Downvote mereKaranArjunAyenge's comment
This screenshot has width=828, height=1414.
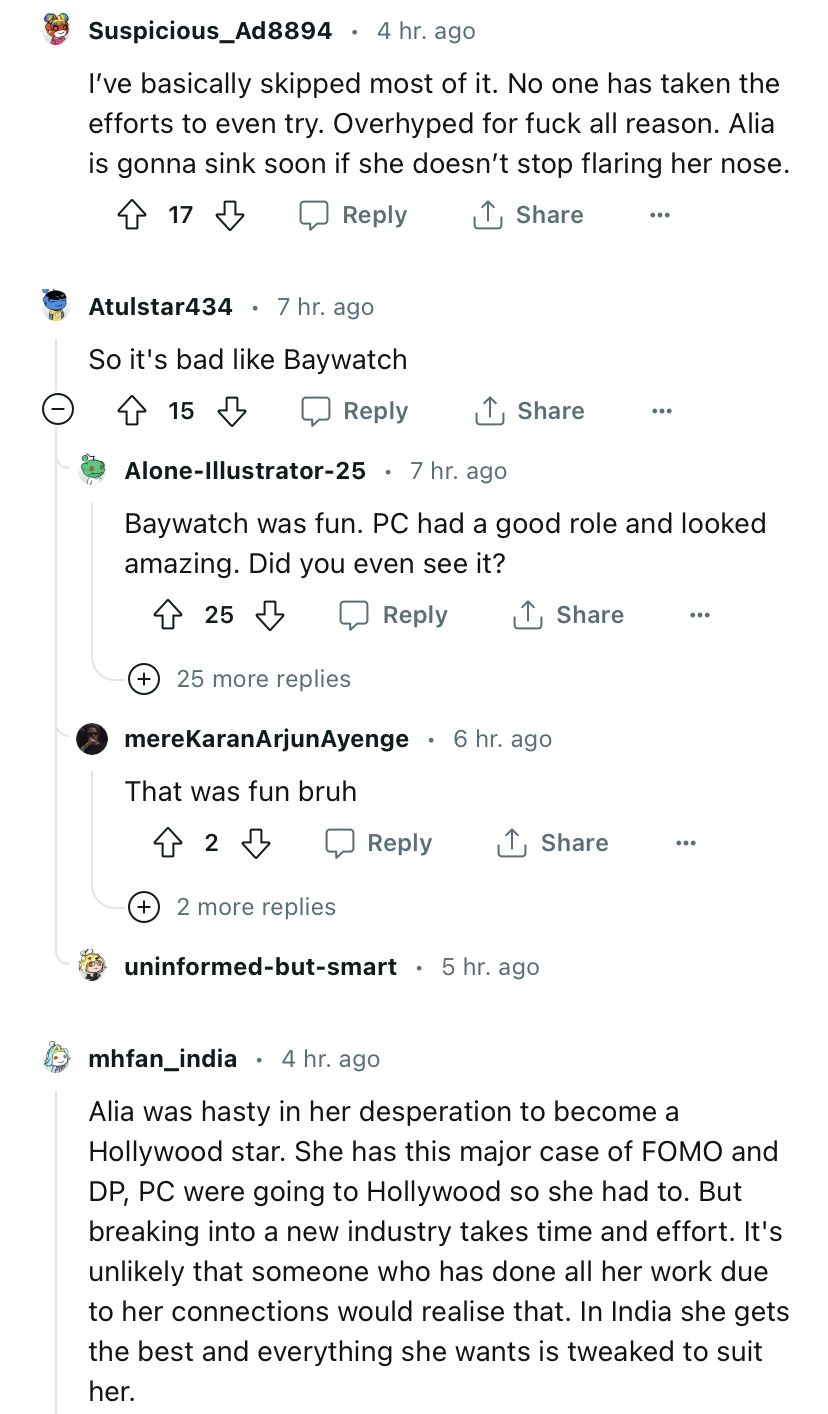click(x=256, y=843)
